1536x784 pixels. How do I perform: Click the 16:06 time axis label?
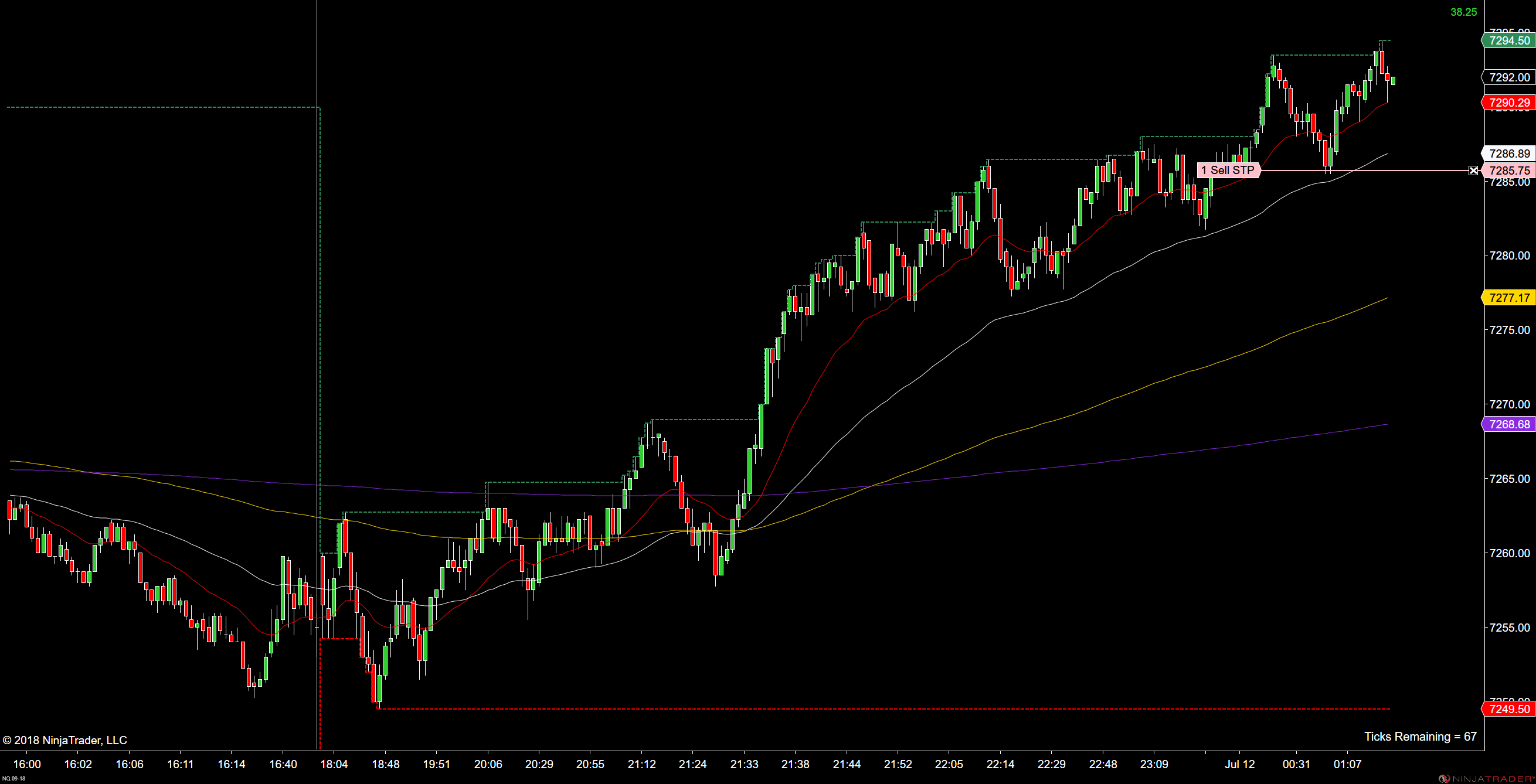click(130, 764)
